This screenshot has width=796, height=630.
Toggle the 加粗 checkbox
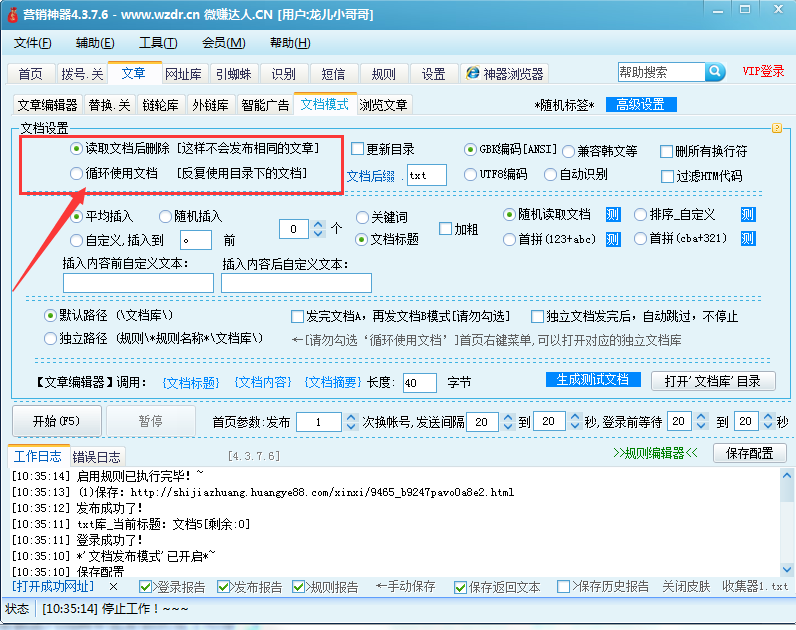point(445,229)
